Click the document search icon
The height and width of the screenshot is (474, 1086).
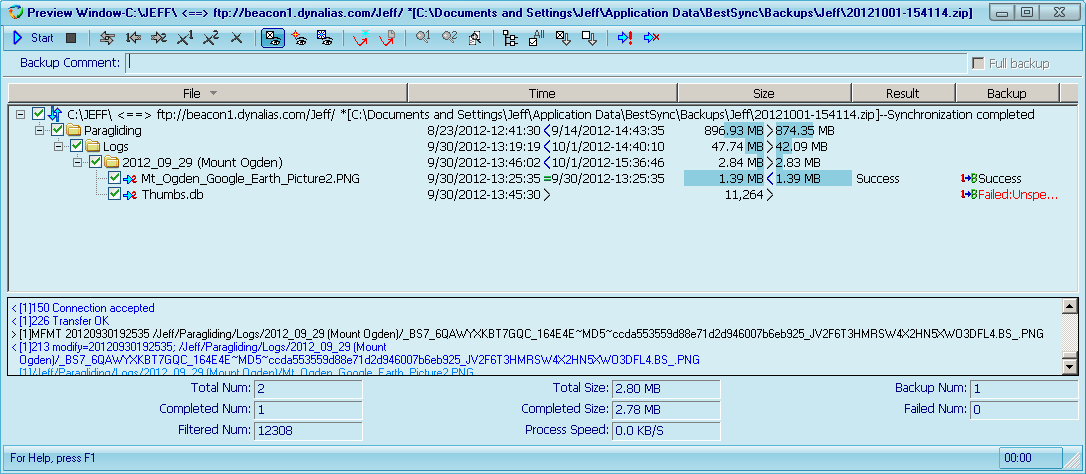tap(474, 38)
